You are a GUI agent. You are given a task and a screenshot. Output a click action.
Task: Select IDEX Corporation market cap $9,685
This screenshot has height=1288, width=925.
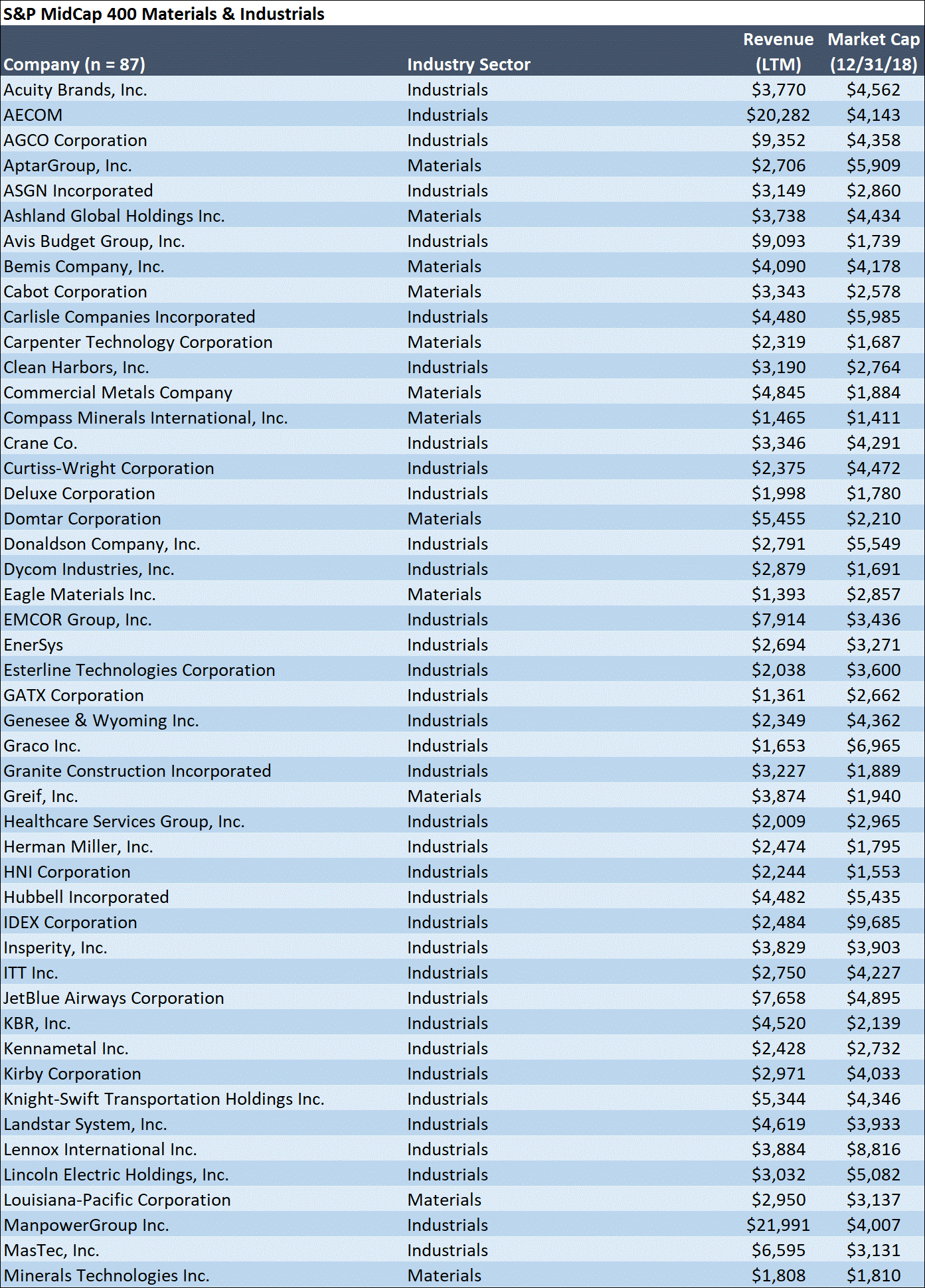click(874, 922)
